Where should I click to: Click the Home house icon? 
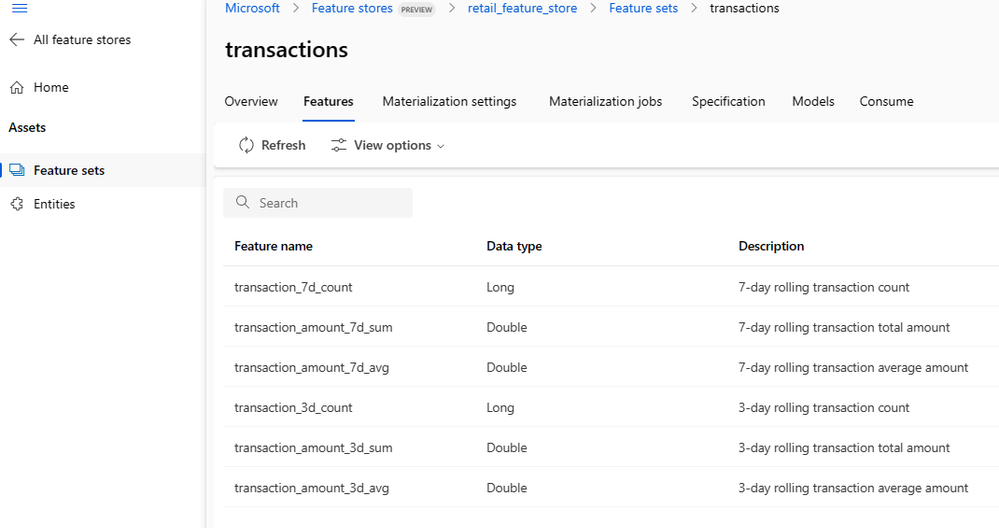17,88
